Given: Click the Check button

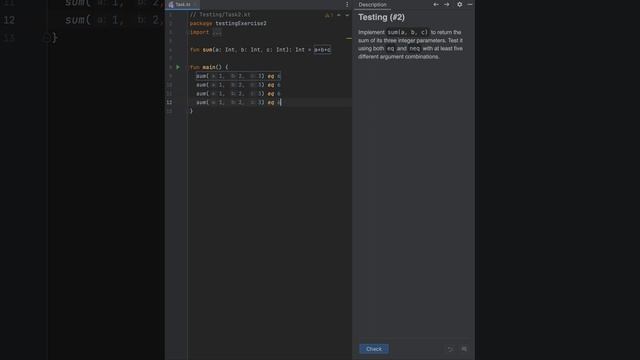Looking at the screenshot, I should pyautogui.click(x=374, y=349).
